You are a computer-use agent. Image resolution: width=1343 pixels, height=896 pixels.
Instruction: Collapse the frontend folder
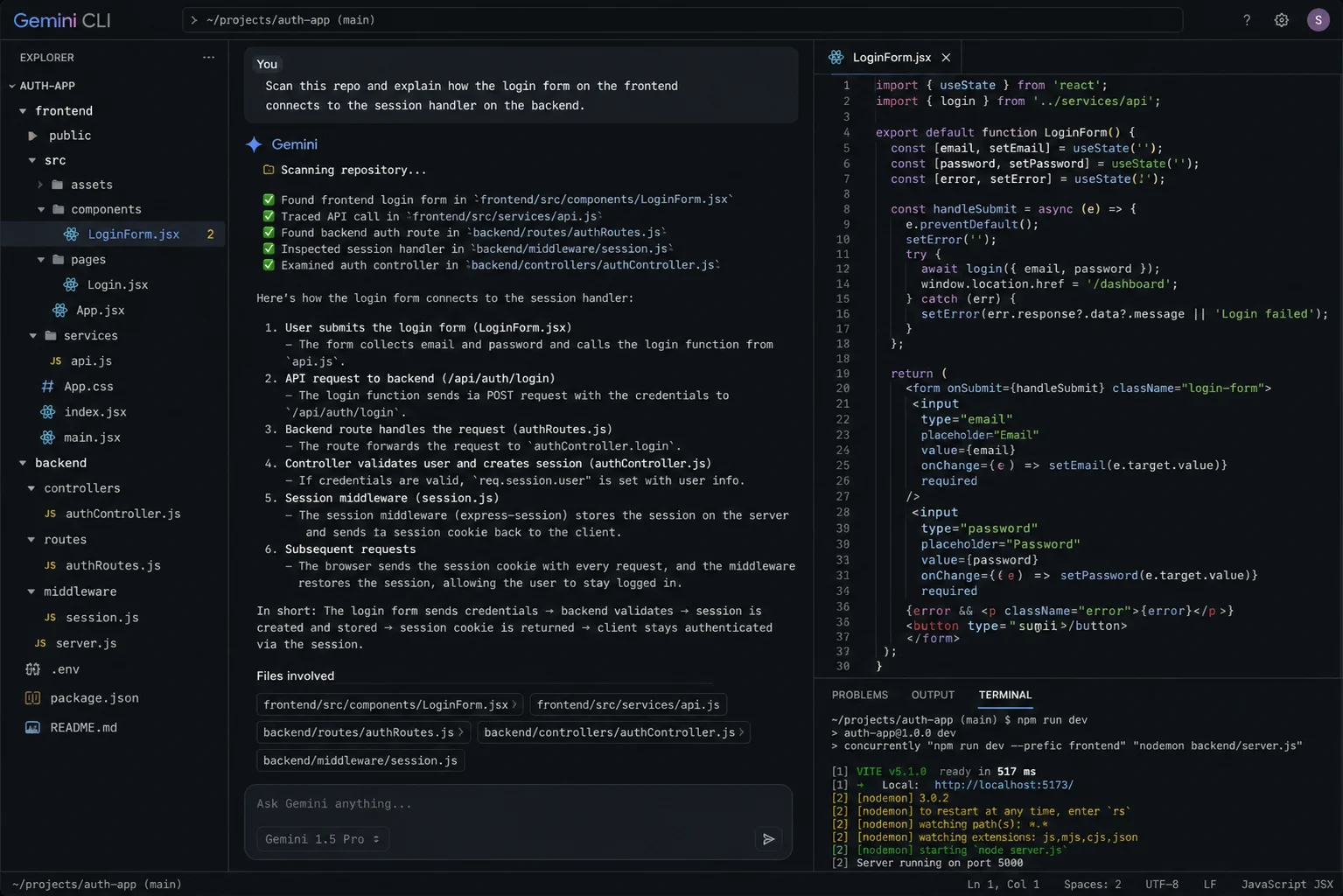[x=23, y=111]
